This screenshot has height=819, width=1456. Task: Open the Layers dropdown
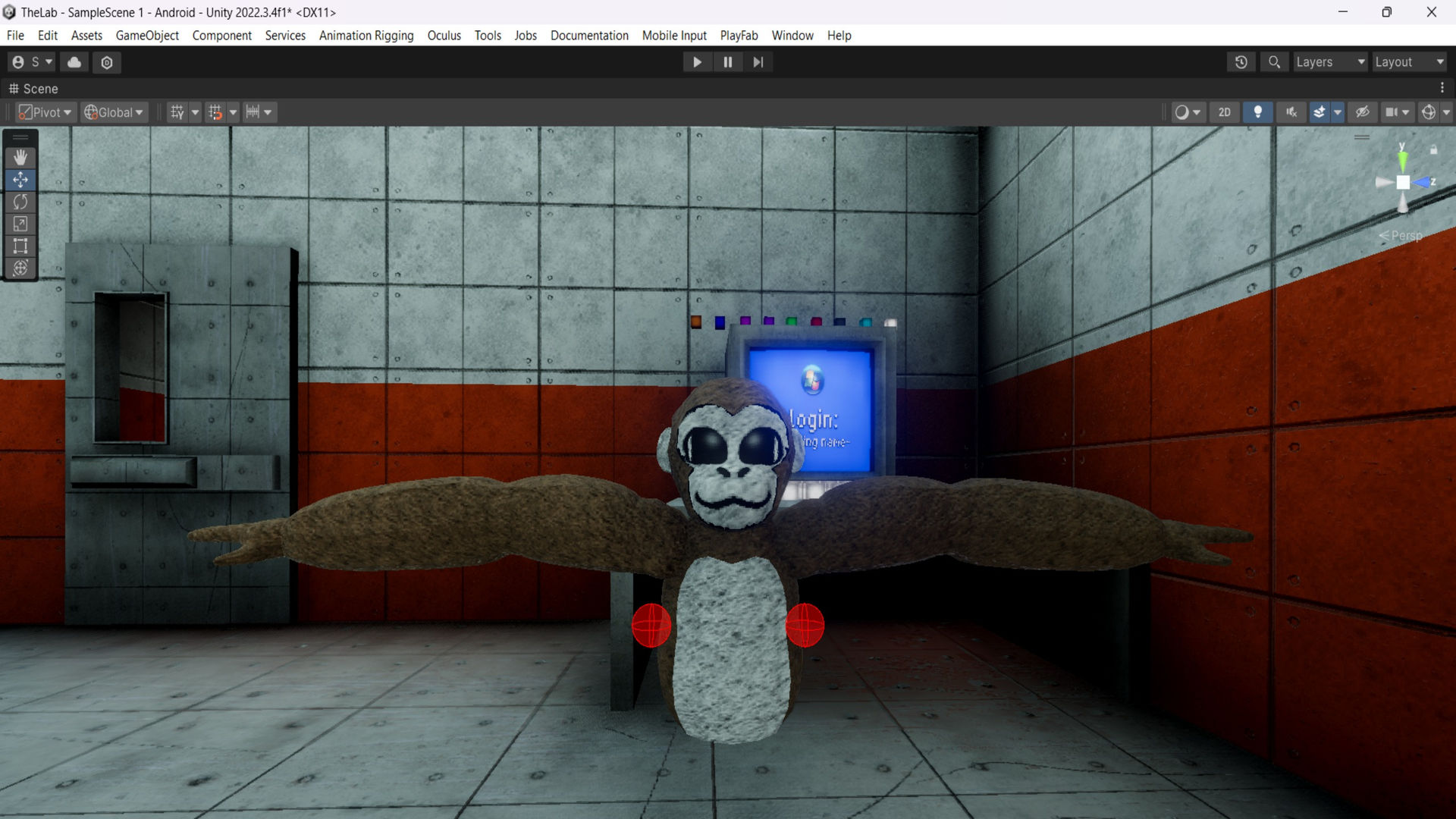tap(1331, 62)
